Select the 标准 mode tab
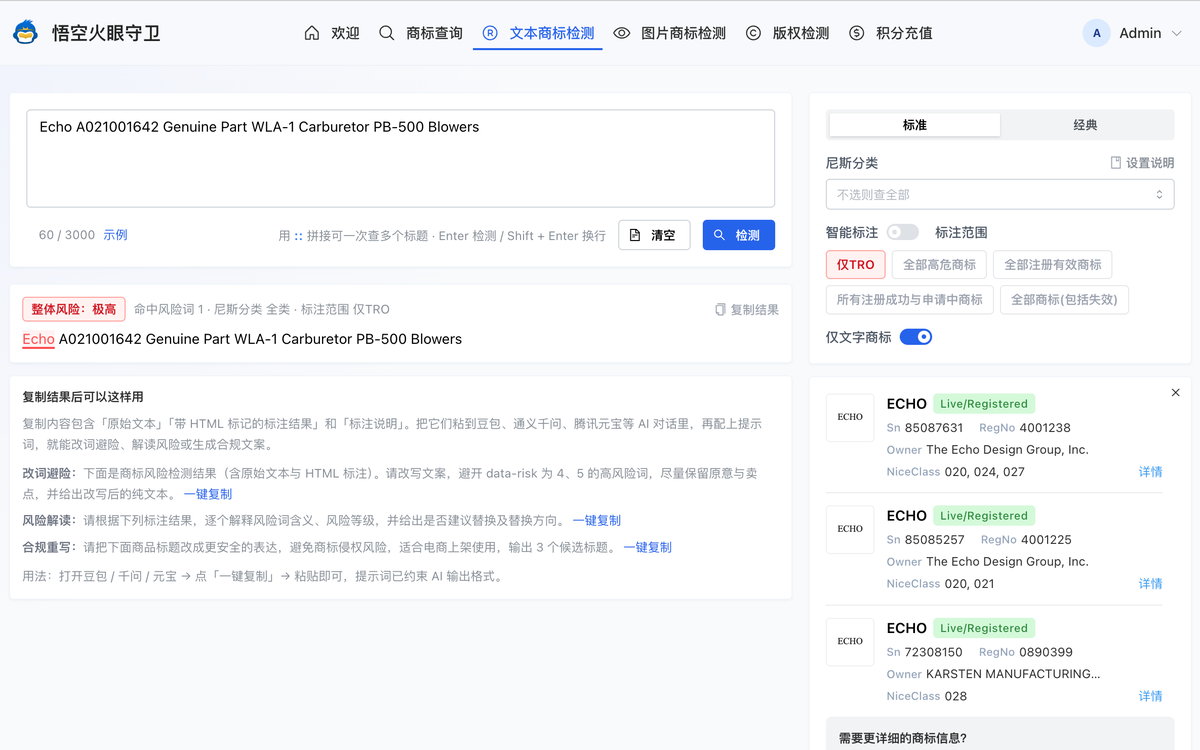 point(914,125)
